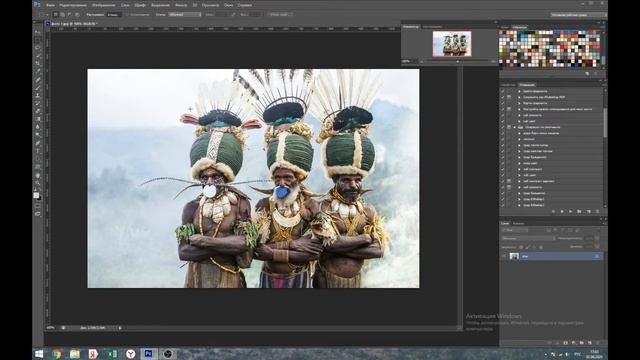Click stop button in actions panel
The height and width of the screenshot is (360, 640).
(553, 211)
